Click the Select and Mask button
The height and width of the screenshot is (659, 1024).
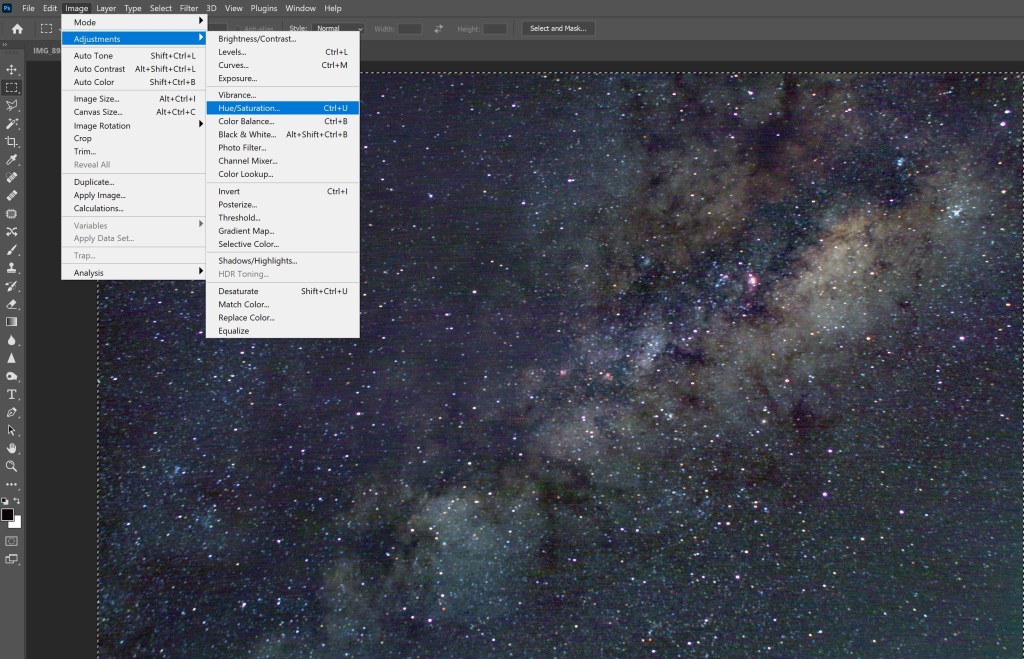coord(558,29)
